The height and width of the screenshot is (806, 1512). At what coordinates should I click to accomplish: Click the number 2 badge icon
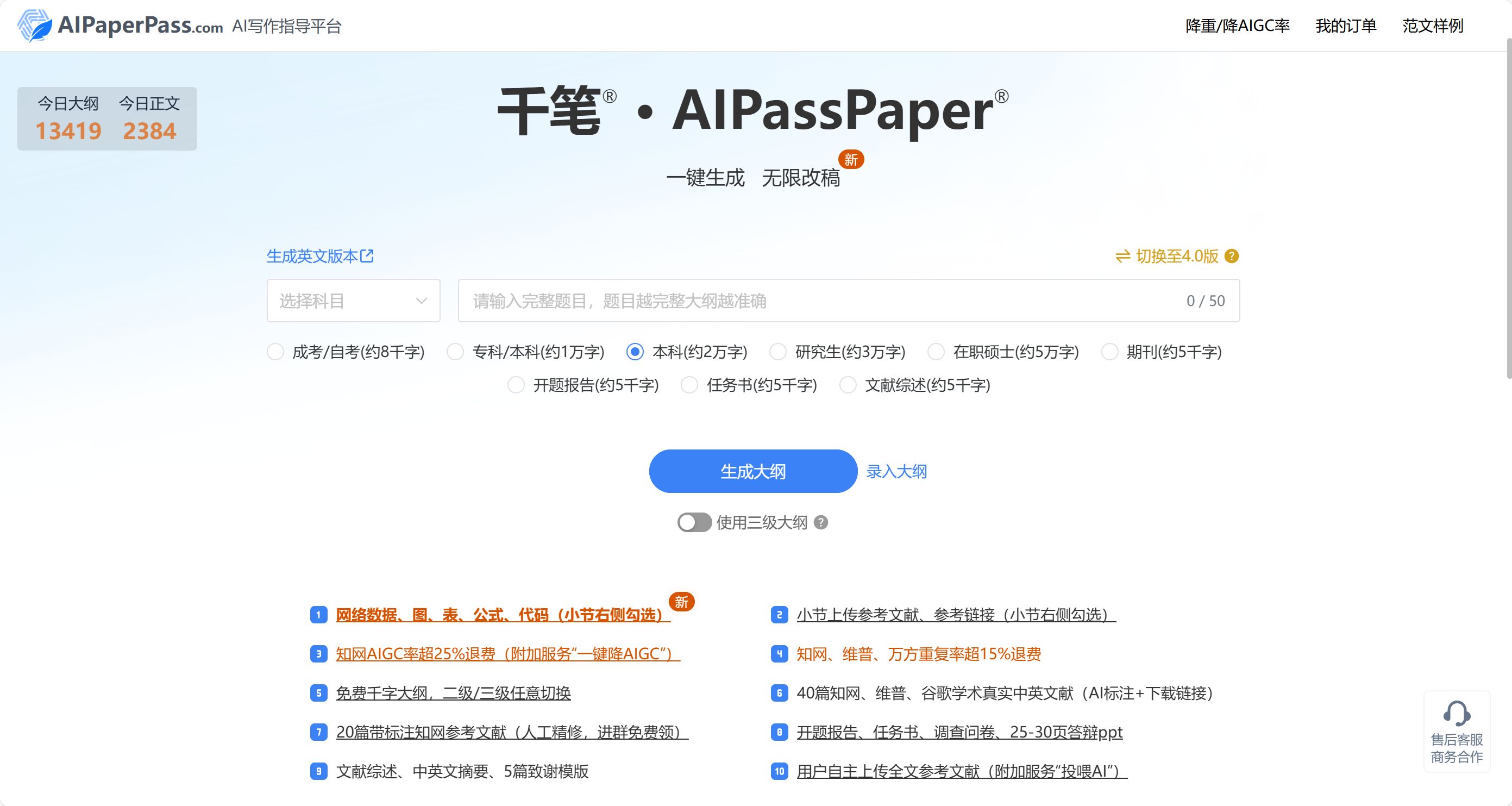pyautogui.click(x=780, y=615)
